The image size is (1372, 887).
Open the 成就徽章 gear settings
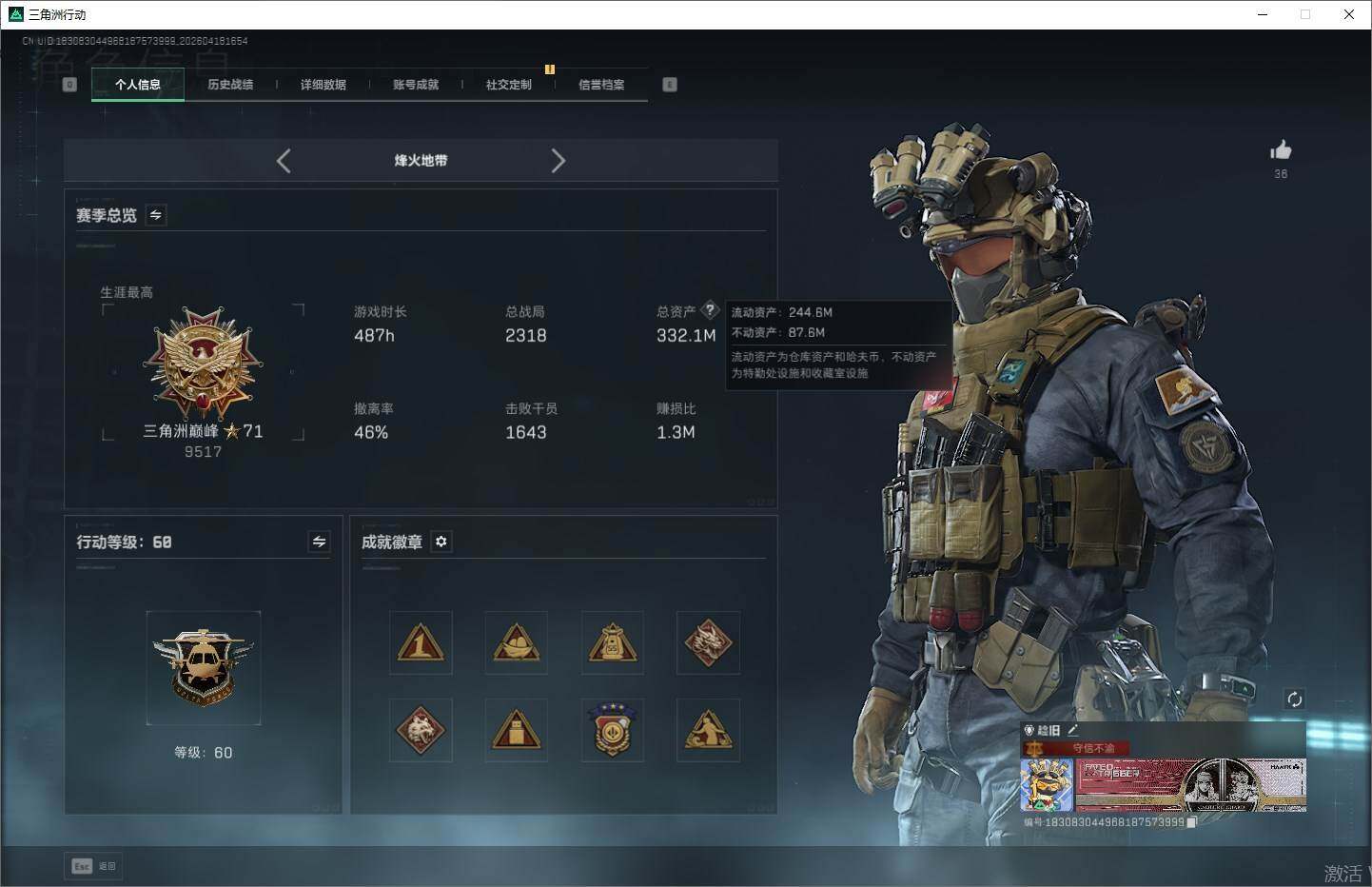(x=441, y=542)
